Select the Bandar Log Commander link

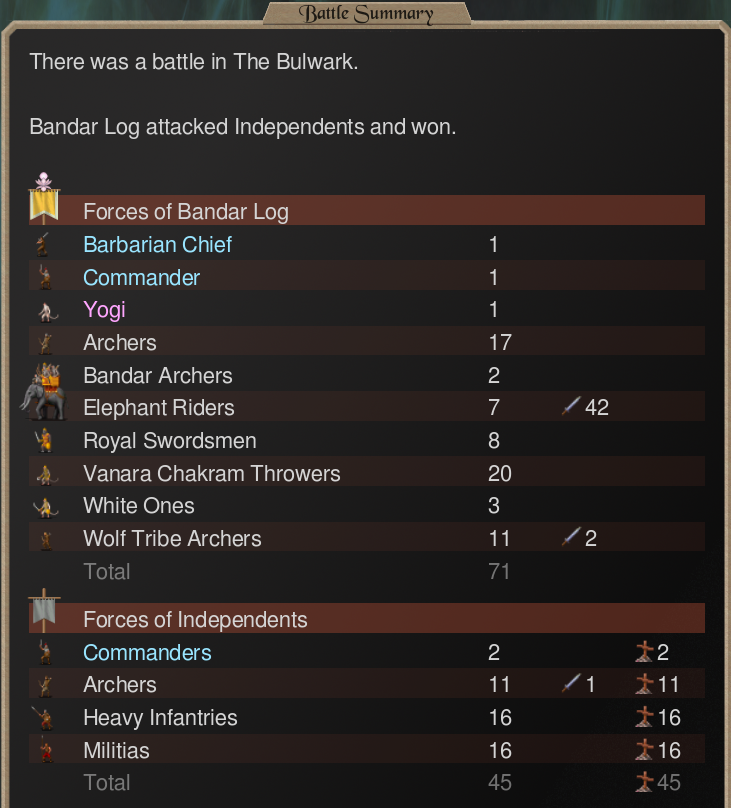[142, 278]
